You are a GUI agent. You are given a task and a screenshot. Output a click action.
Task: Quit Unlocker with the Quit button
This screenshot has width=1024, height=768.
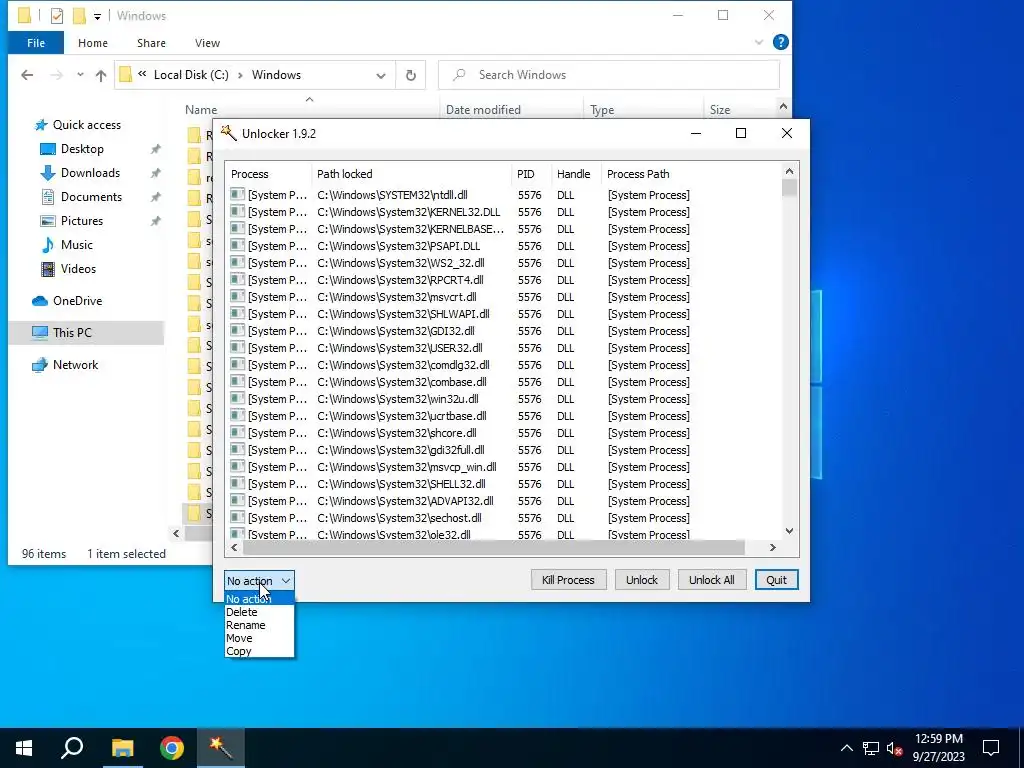(x=776, y=580)
